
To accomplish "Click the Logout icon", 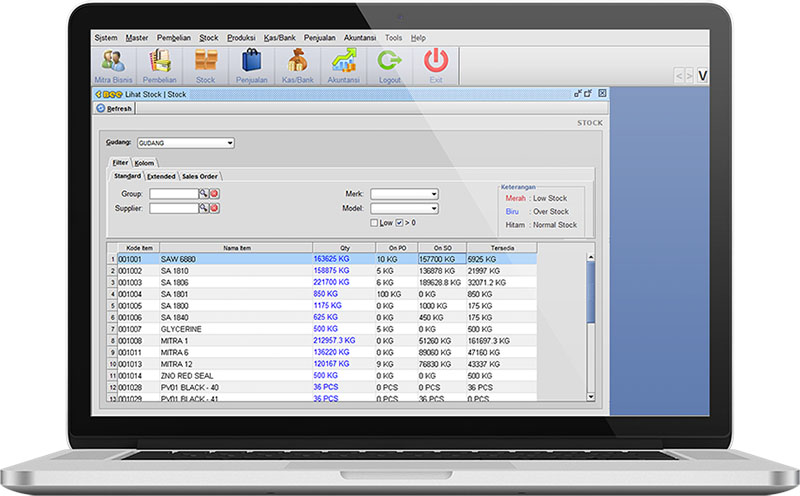I will pos(389,64).
